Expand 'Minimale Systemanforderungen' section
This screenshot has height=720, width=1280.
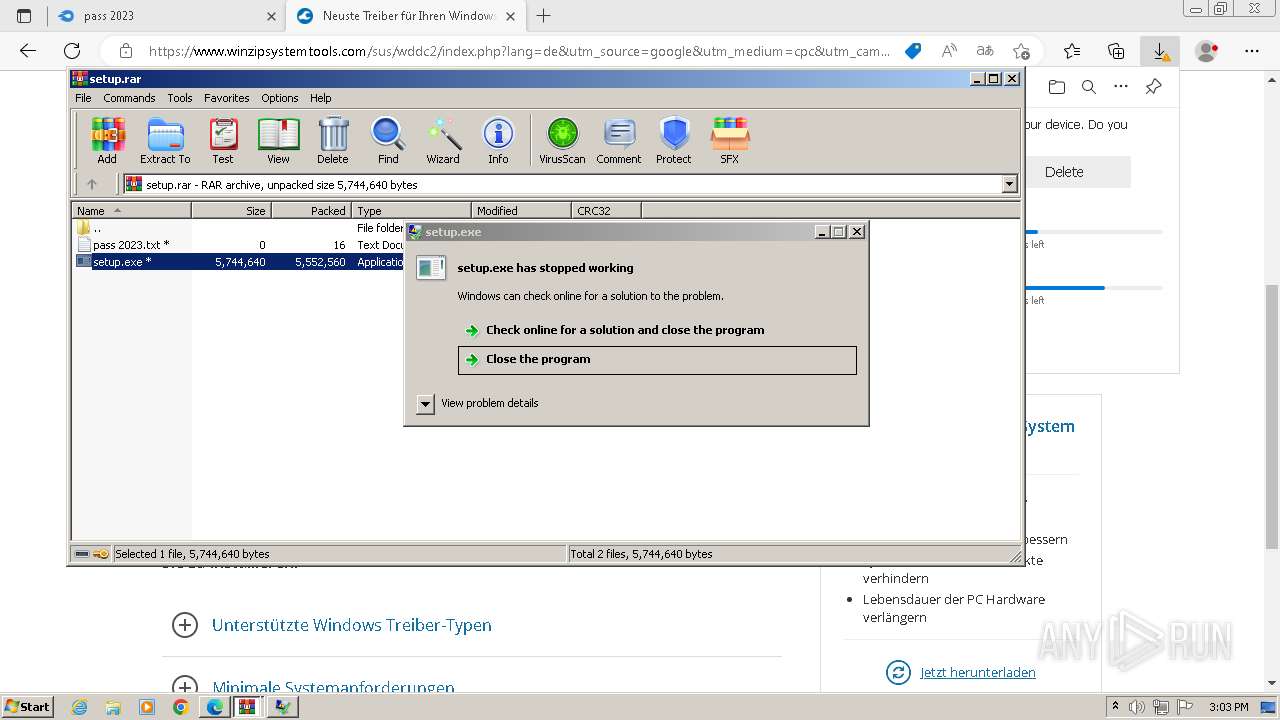click(313, 687)
